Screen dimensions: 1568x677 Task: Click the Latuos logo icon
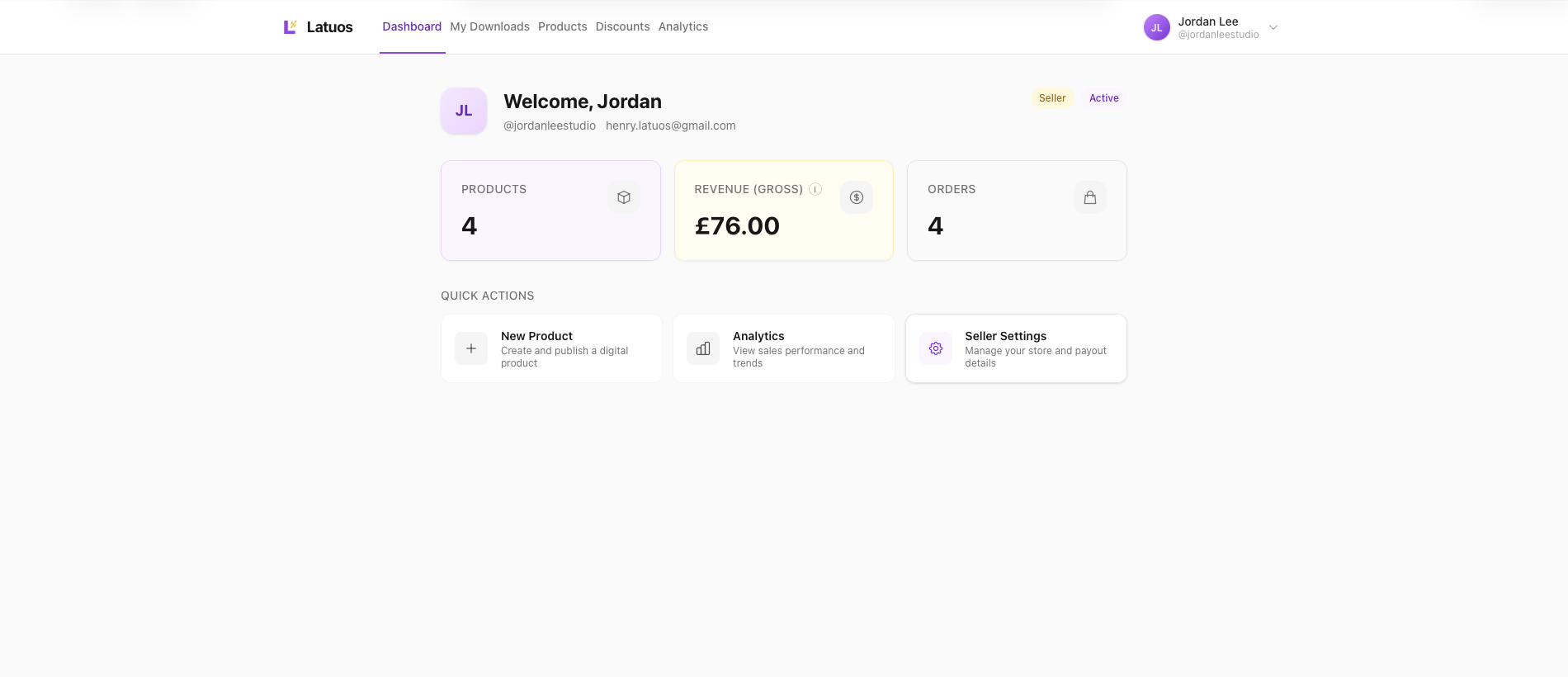coord(290,27)
